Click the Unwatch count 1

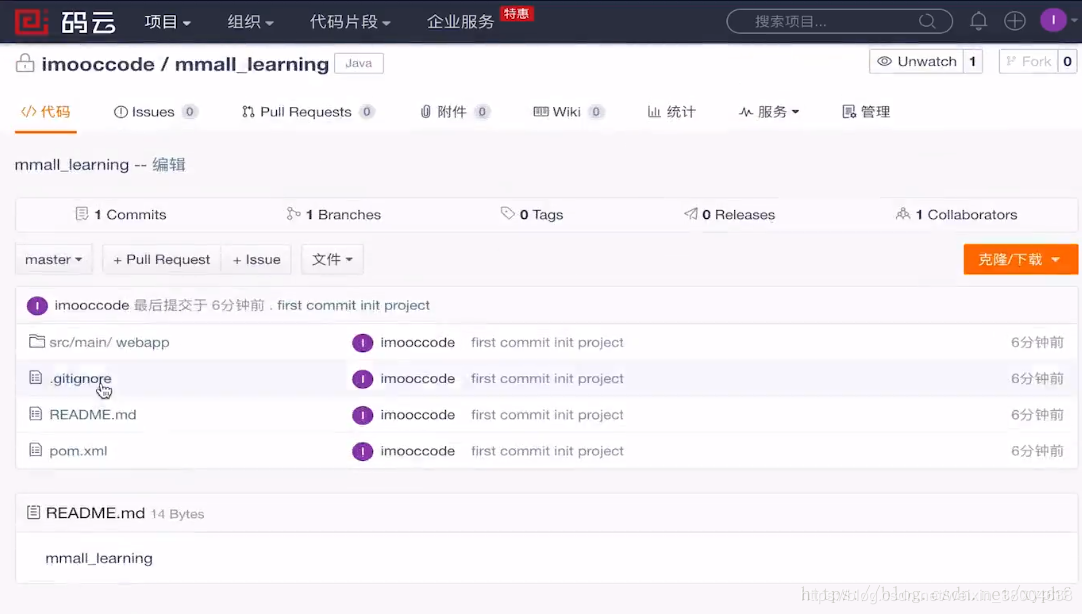click(973, 61)
